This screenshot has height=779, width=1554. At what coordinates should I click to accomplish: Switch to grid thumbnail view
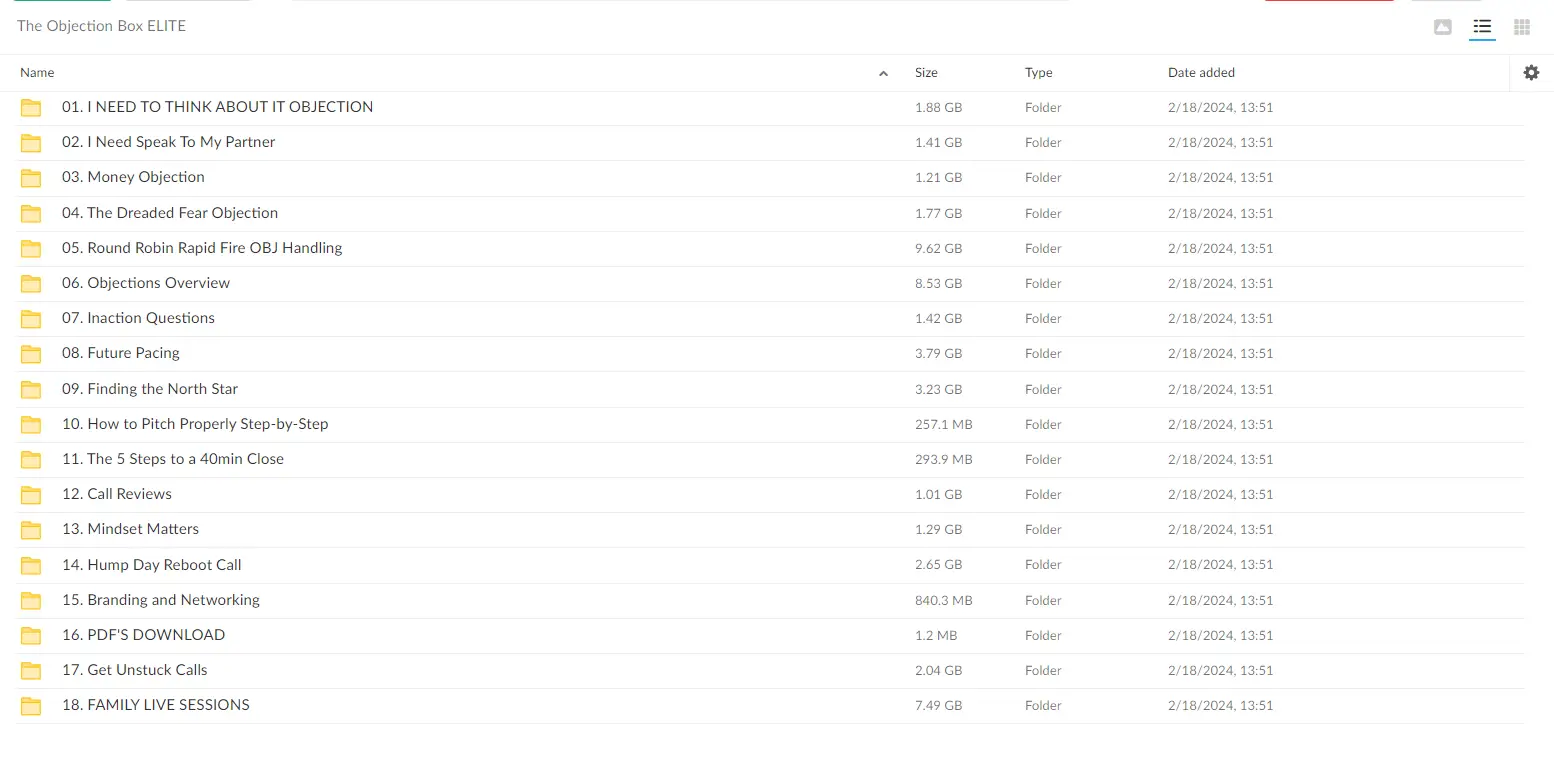point(1522,27)
